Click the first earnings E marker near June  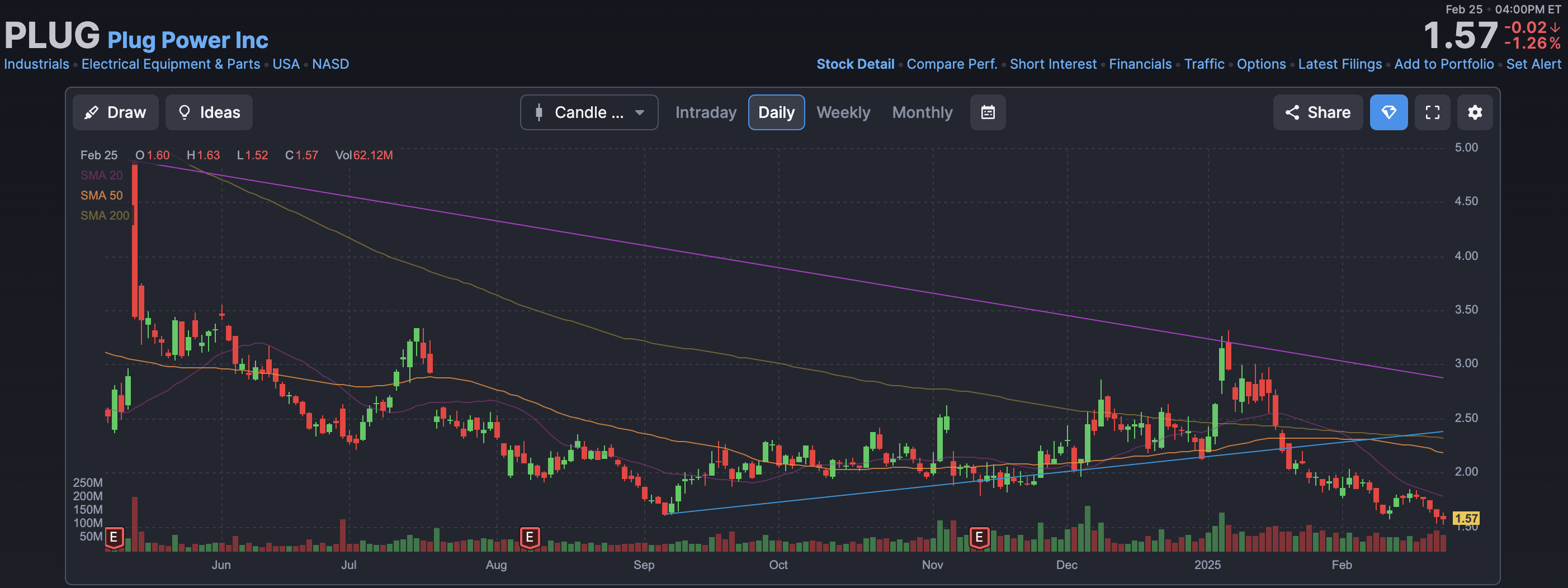point(114,538)
